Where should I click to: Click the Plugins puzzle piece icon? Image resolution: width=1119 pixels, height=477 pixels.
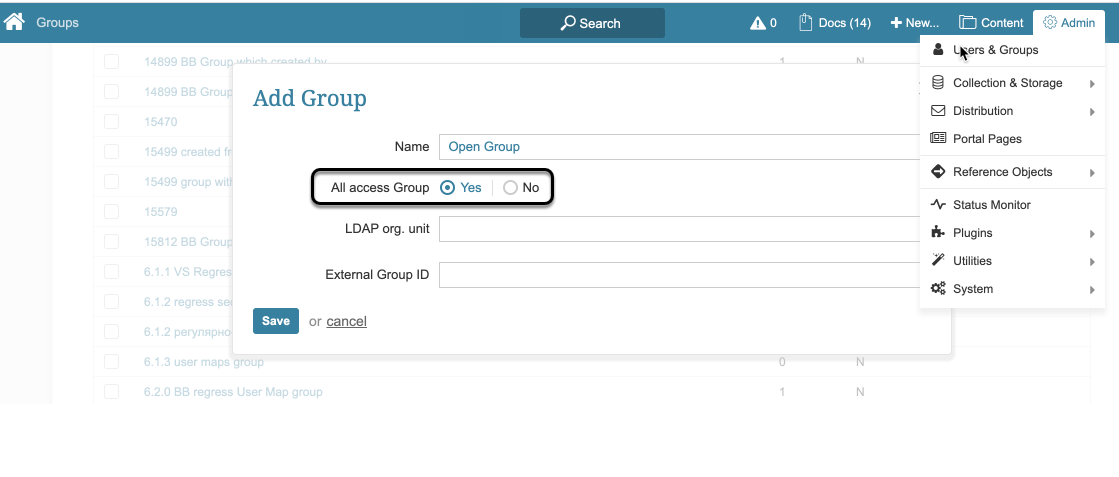(x=938, y=233)
